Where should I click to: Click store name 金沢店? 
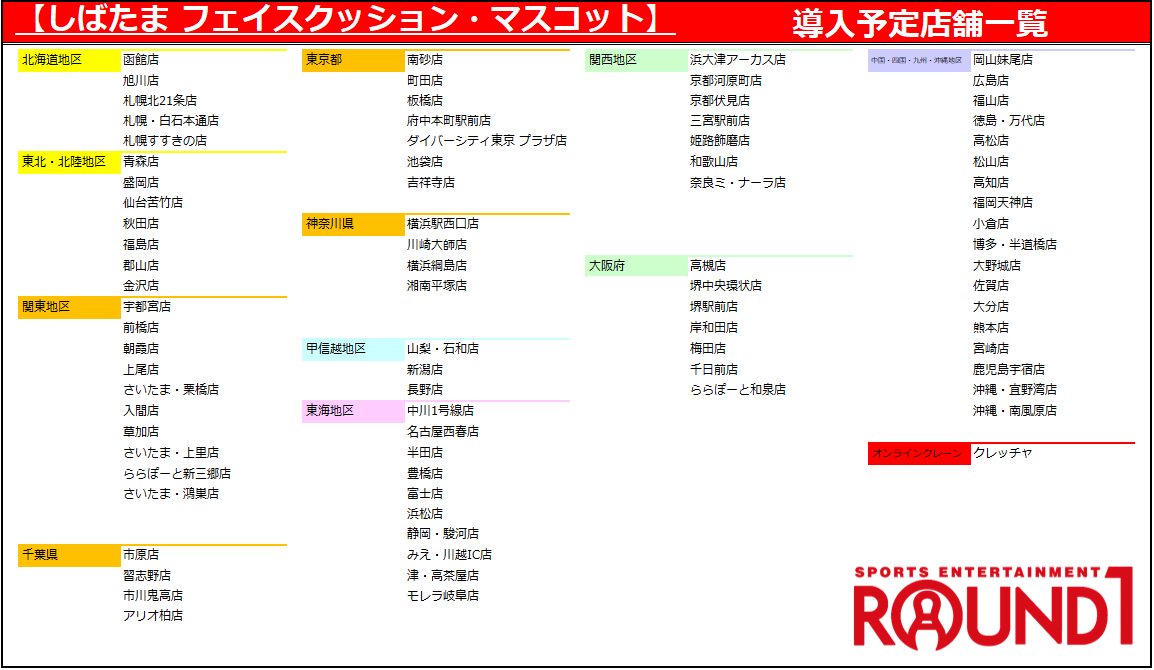(141, 286)
